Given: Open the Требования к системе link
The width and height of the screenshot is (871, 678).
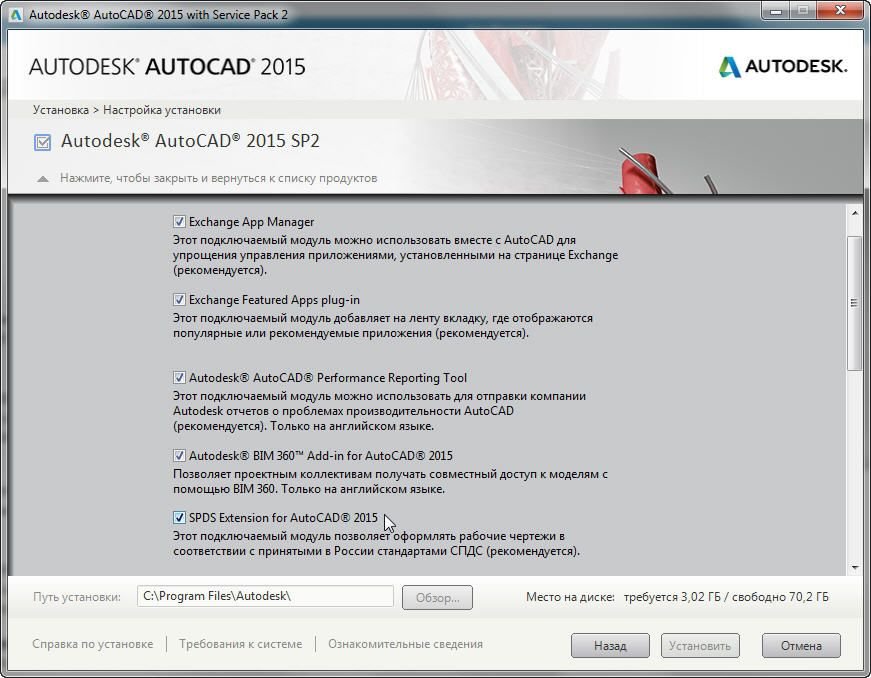Looking at the screenshot, I should pos(240,644).
